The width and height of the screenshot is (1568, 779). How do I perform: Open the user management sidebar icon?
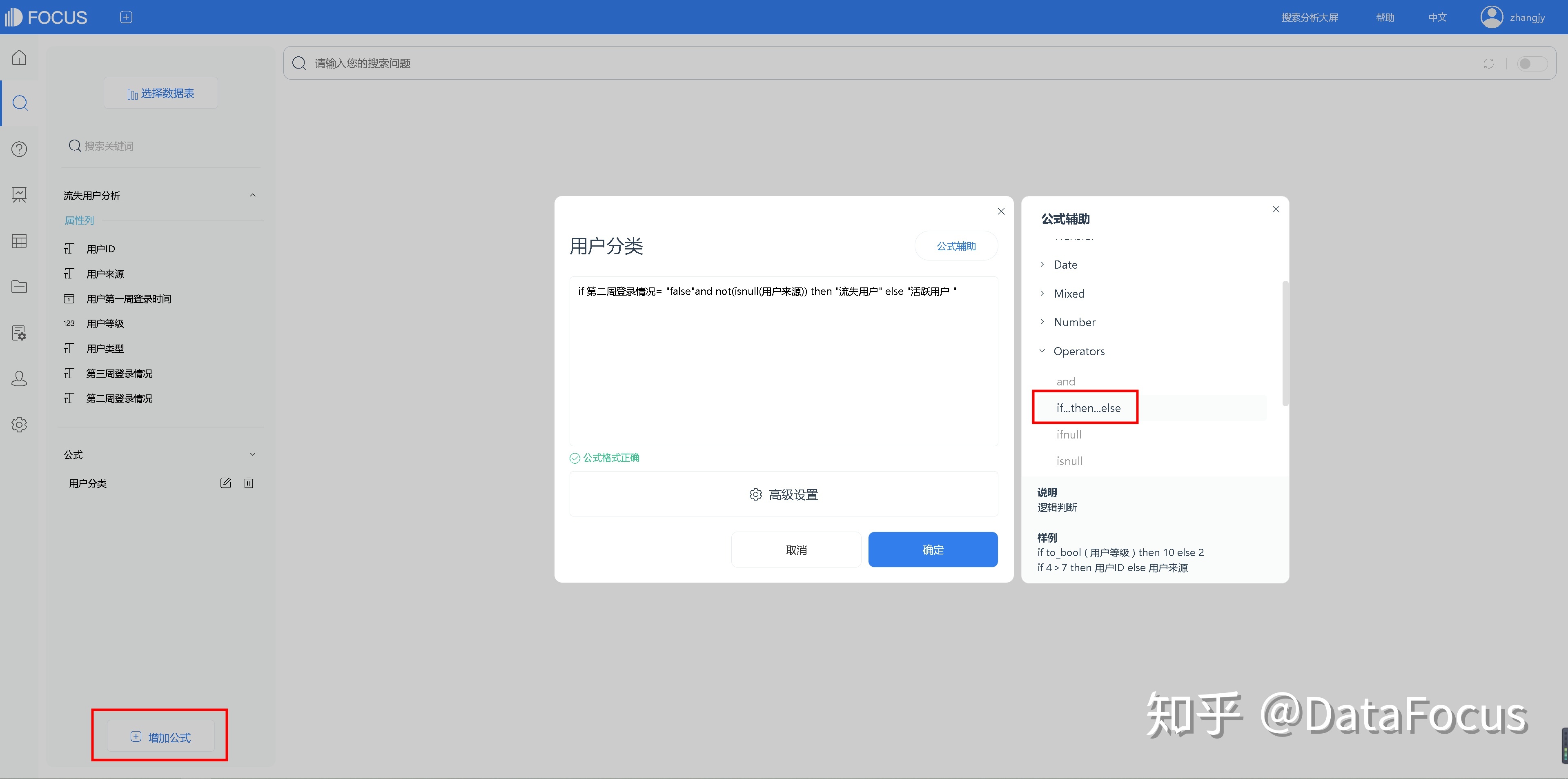20,378
